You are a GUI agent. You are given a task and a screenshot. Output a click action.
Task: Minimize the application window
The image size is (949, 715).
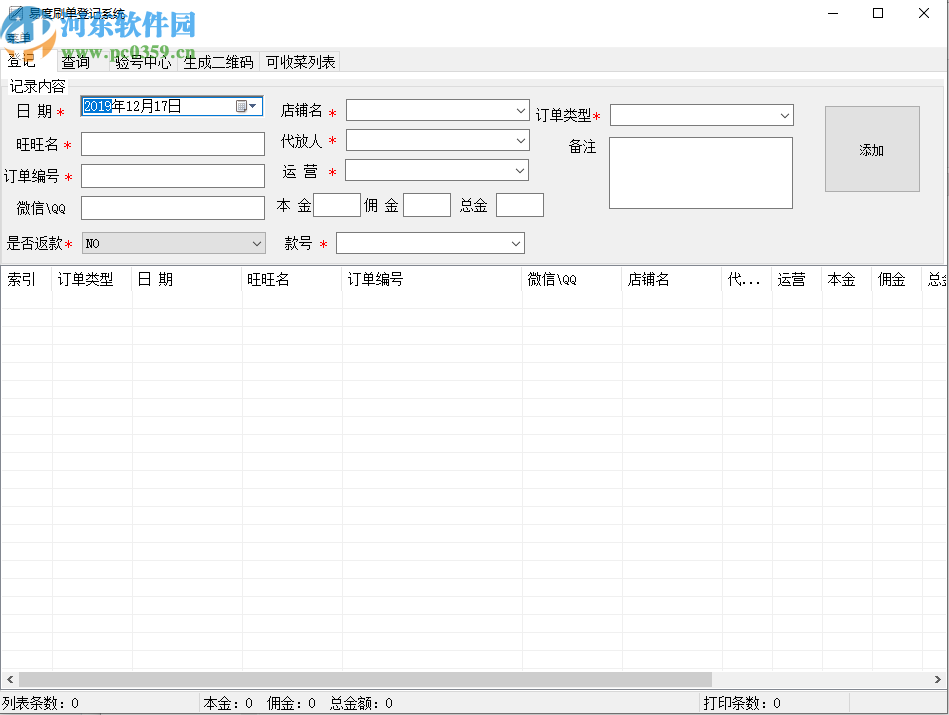[x=833, y=13]
